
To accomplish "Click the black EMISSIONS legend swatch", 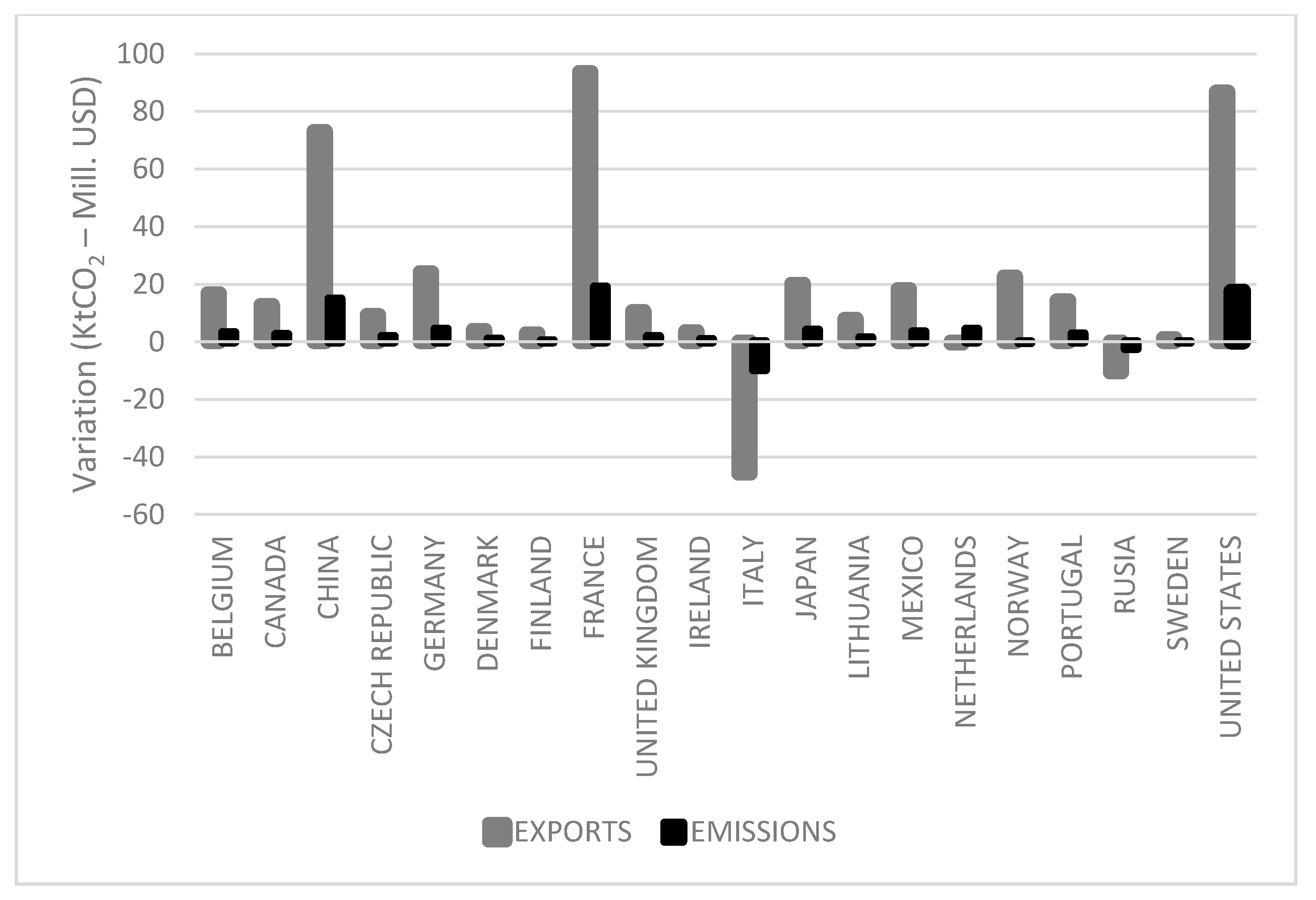I will click(674, 832).
